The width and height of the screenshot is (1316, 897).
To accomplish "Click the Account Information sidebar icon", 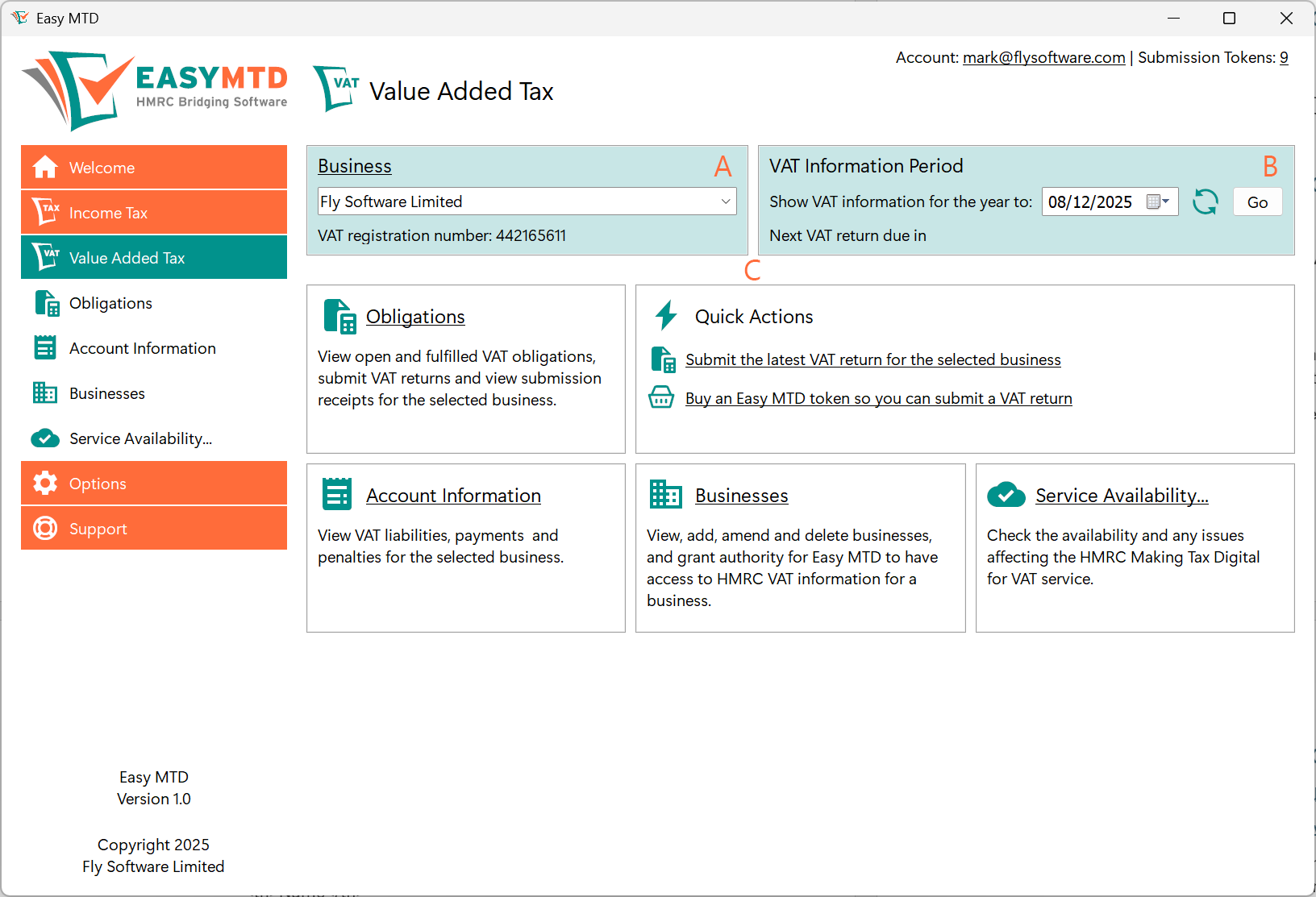I will (x=45, y=347).
